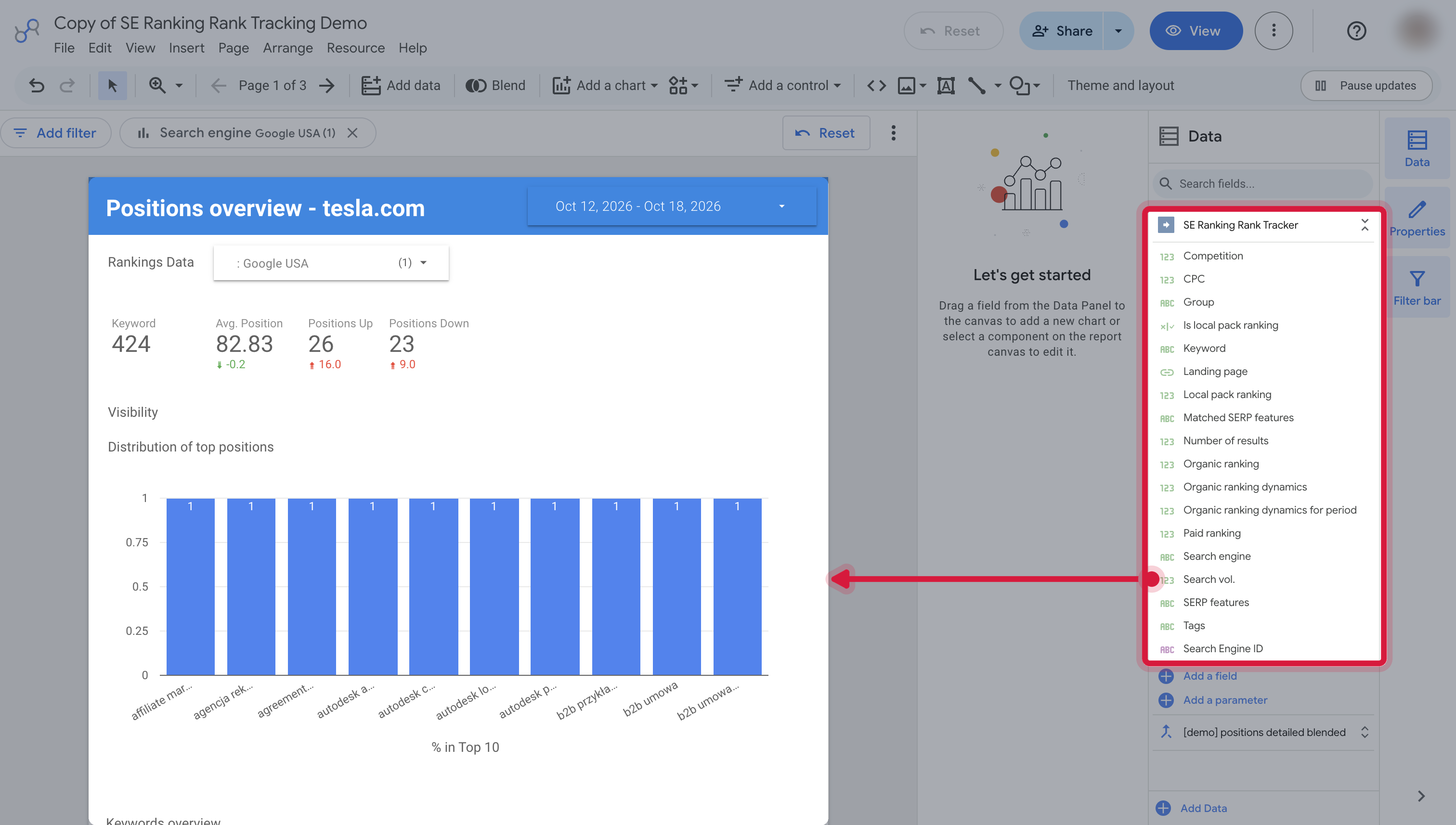Switch to the Properties side tab

1417,218
